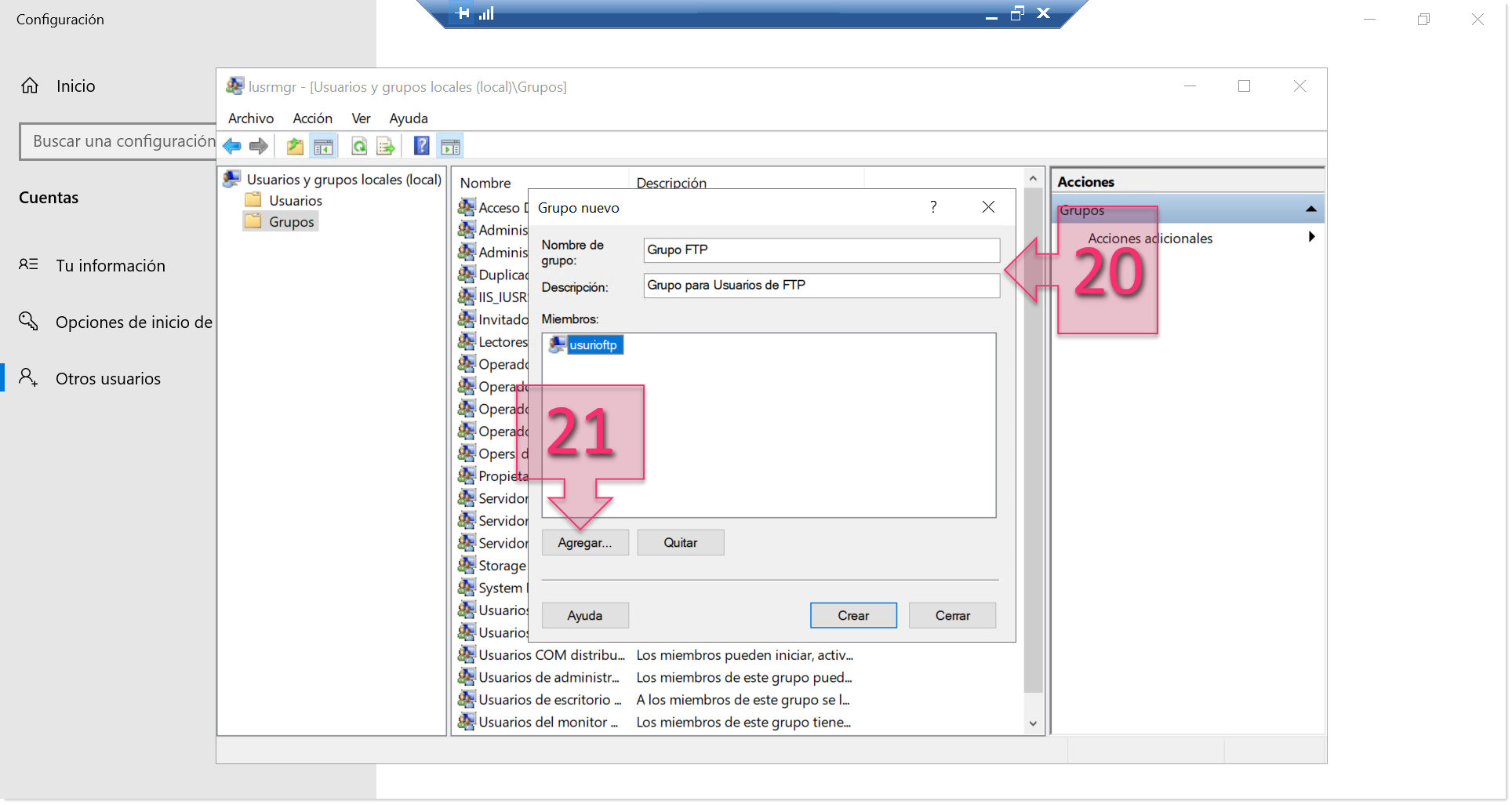Image resolution: width=1512 pixels, height=805 pixels.
Task: Select the Usuarios folder in tree
Action: point(295,201)
